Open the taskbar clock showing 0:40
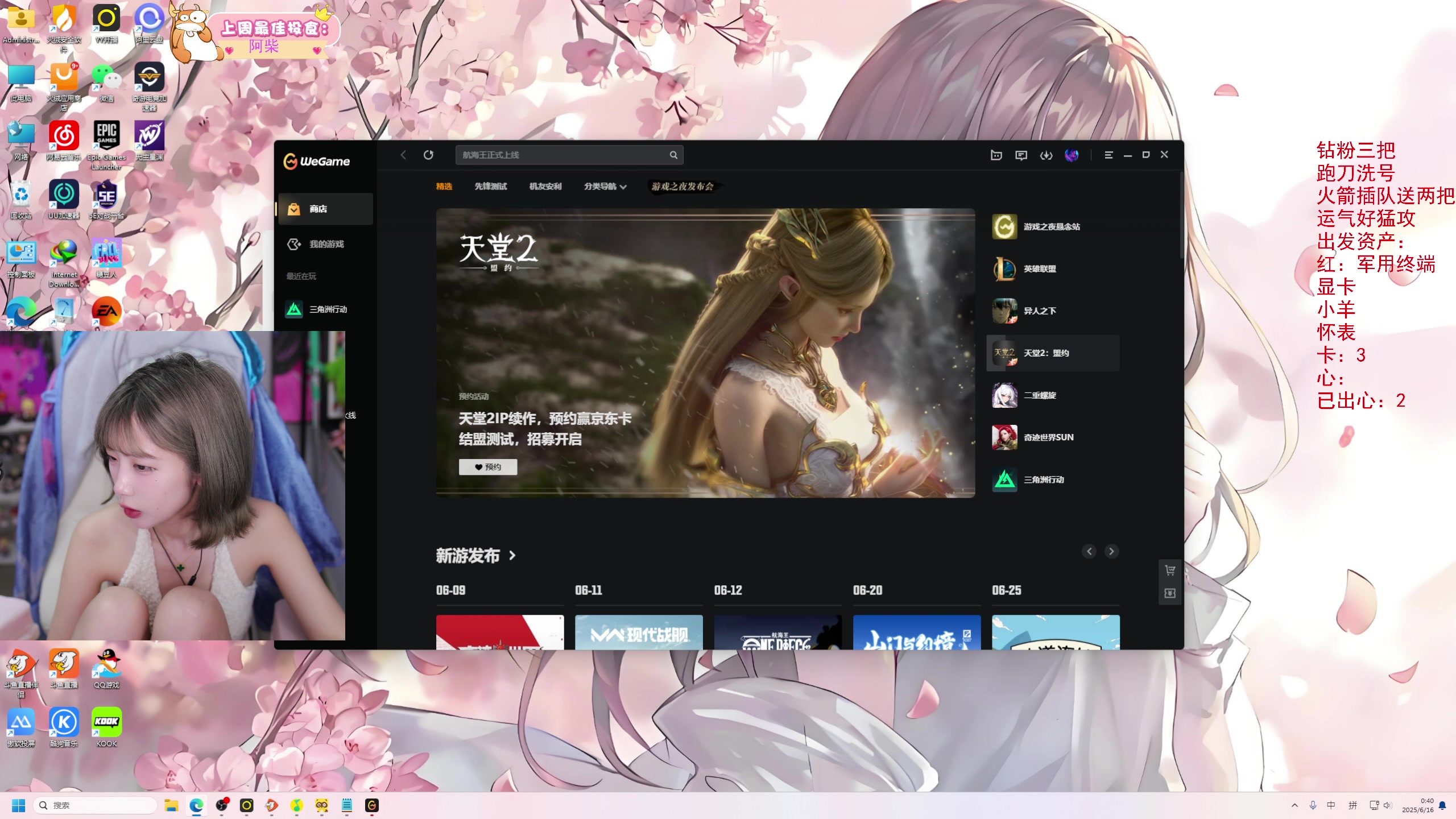The height and width of the screenshot is (819, 1456). click(x=1418, y=805)
